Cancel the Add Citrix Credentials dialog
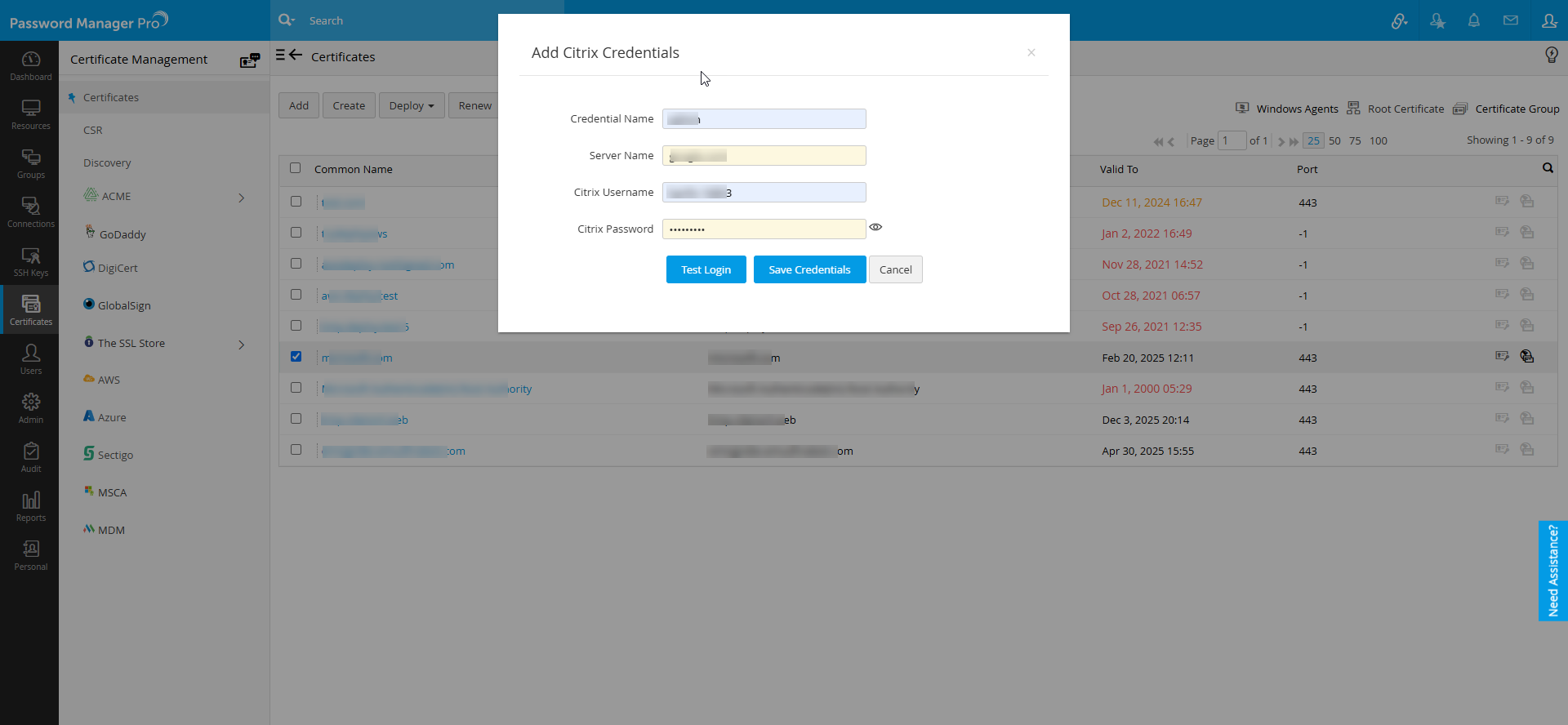The height and width of the screenshot is (725, 1568). [896, 269]
